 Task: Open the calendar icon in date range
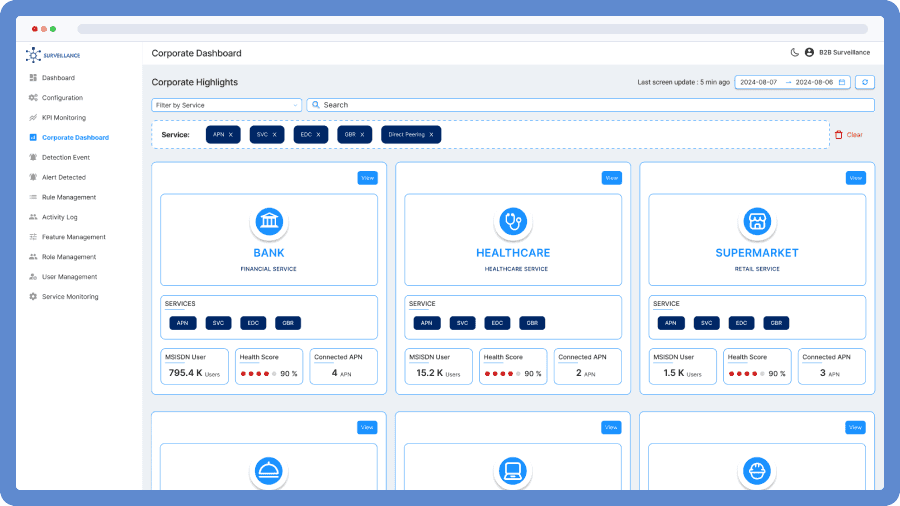point(842,82)
